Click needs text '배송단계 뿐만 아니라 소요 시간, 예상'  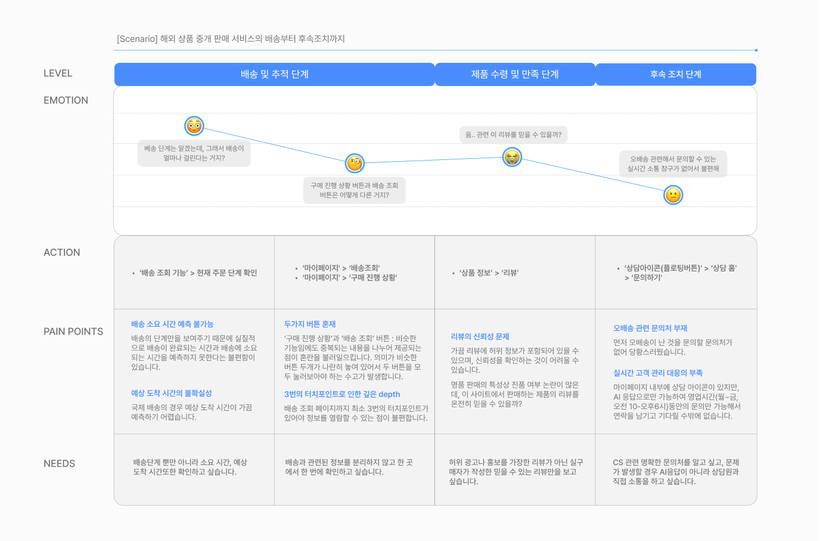tap(190, 467)
